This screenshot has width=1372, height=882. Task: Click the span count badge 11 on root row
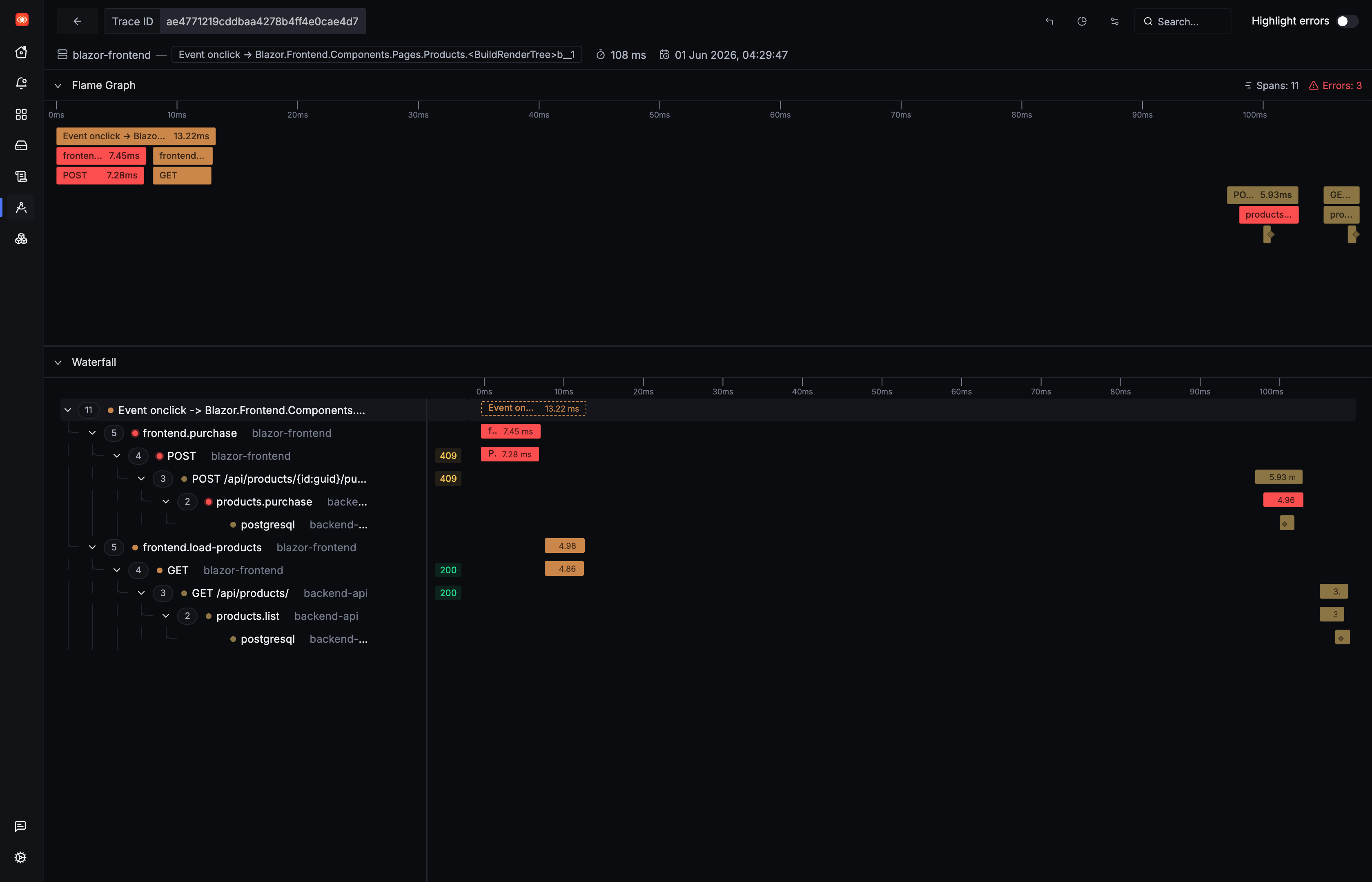point(88,410)
